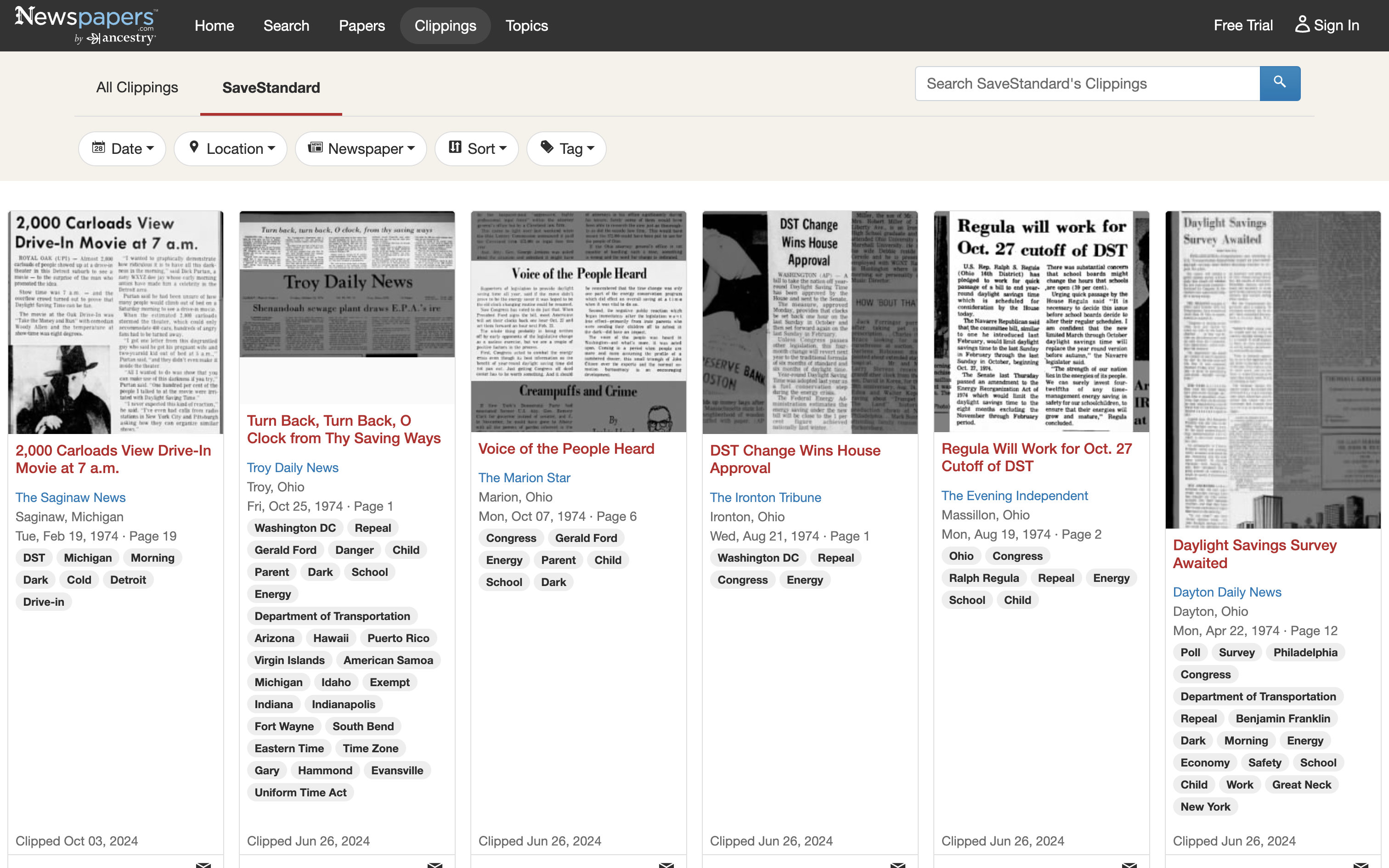Open the Date filter dropdown
Image resolution: width=1389 pixels, height=868 pixels.
click(122, 149)
